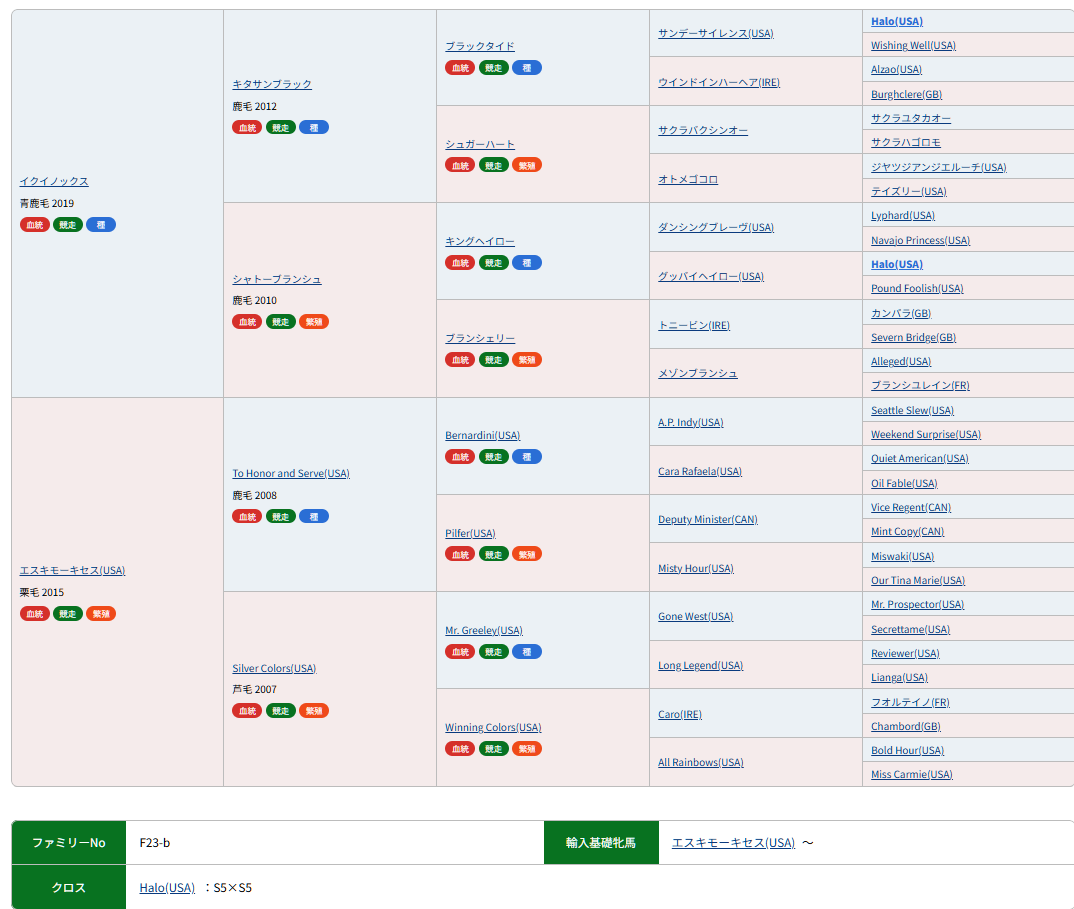The height and width of the screenshot is (909, 1074).
Task: Click the blue 種 badge under Bernardini(USA)
Action: [x=526, y=457]
